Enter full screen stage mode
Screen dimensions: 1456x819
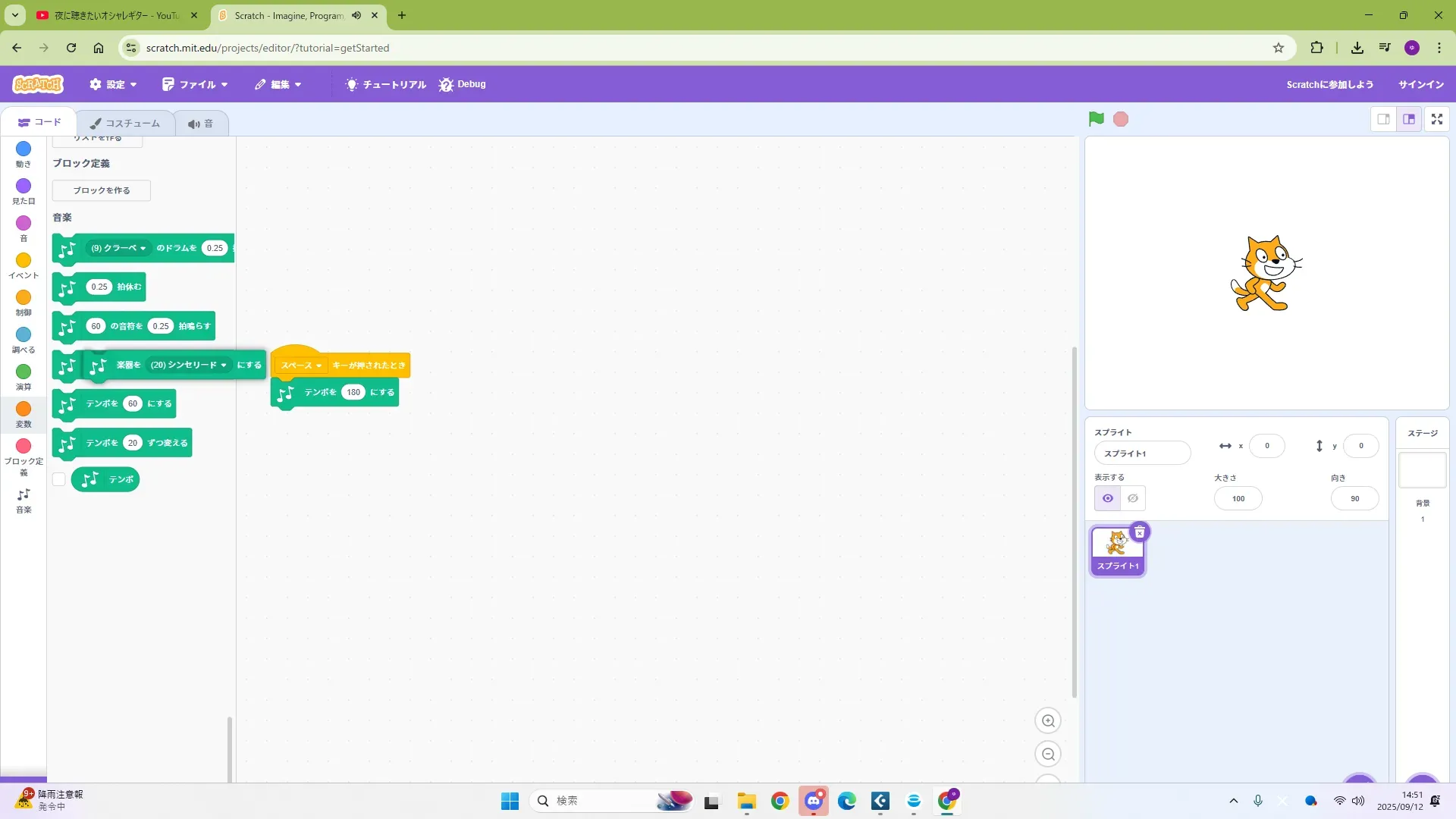coord(1436,119)
